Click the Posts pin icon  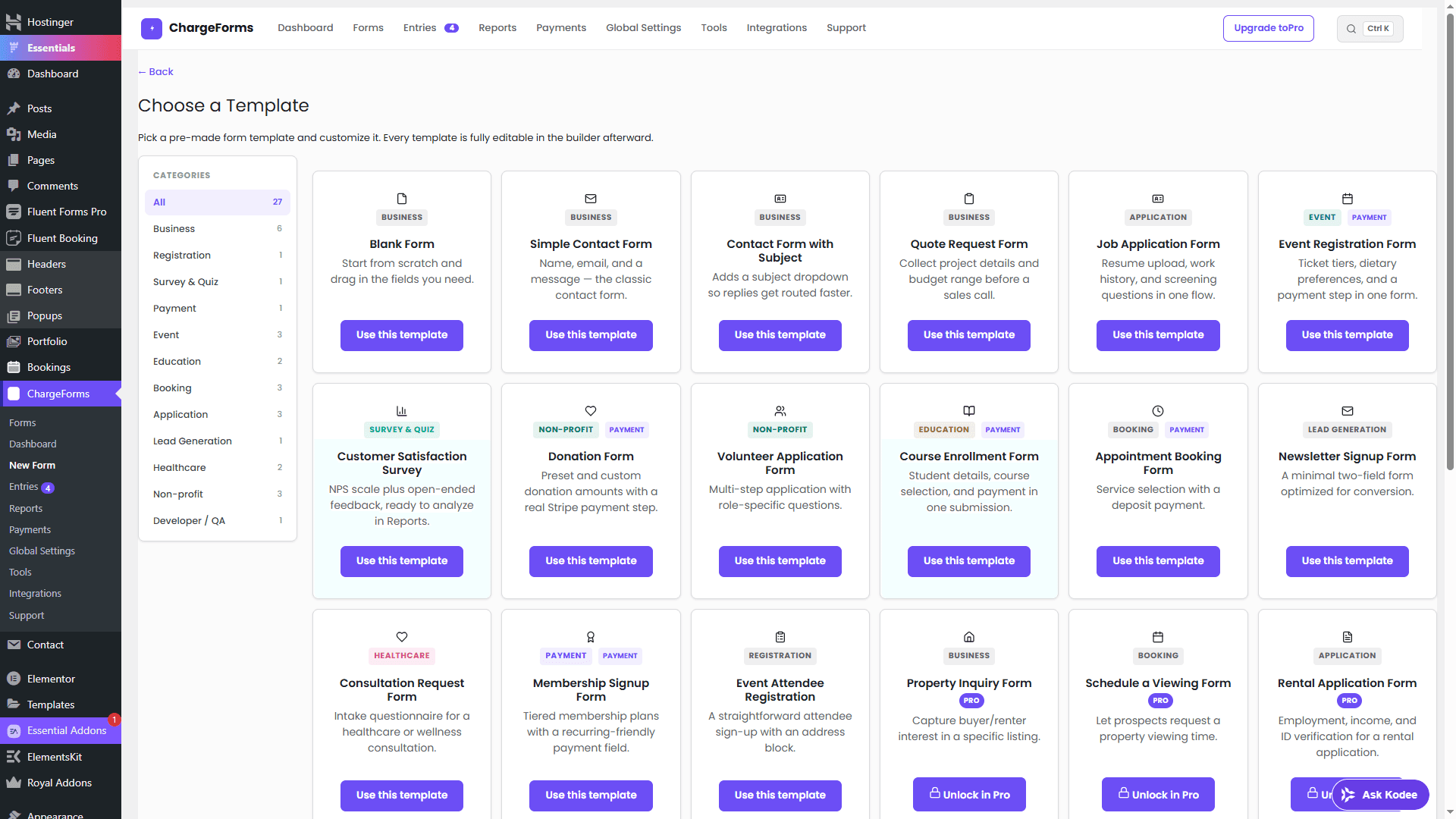point(14,108)
